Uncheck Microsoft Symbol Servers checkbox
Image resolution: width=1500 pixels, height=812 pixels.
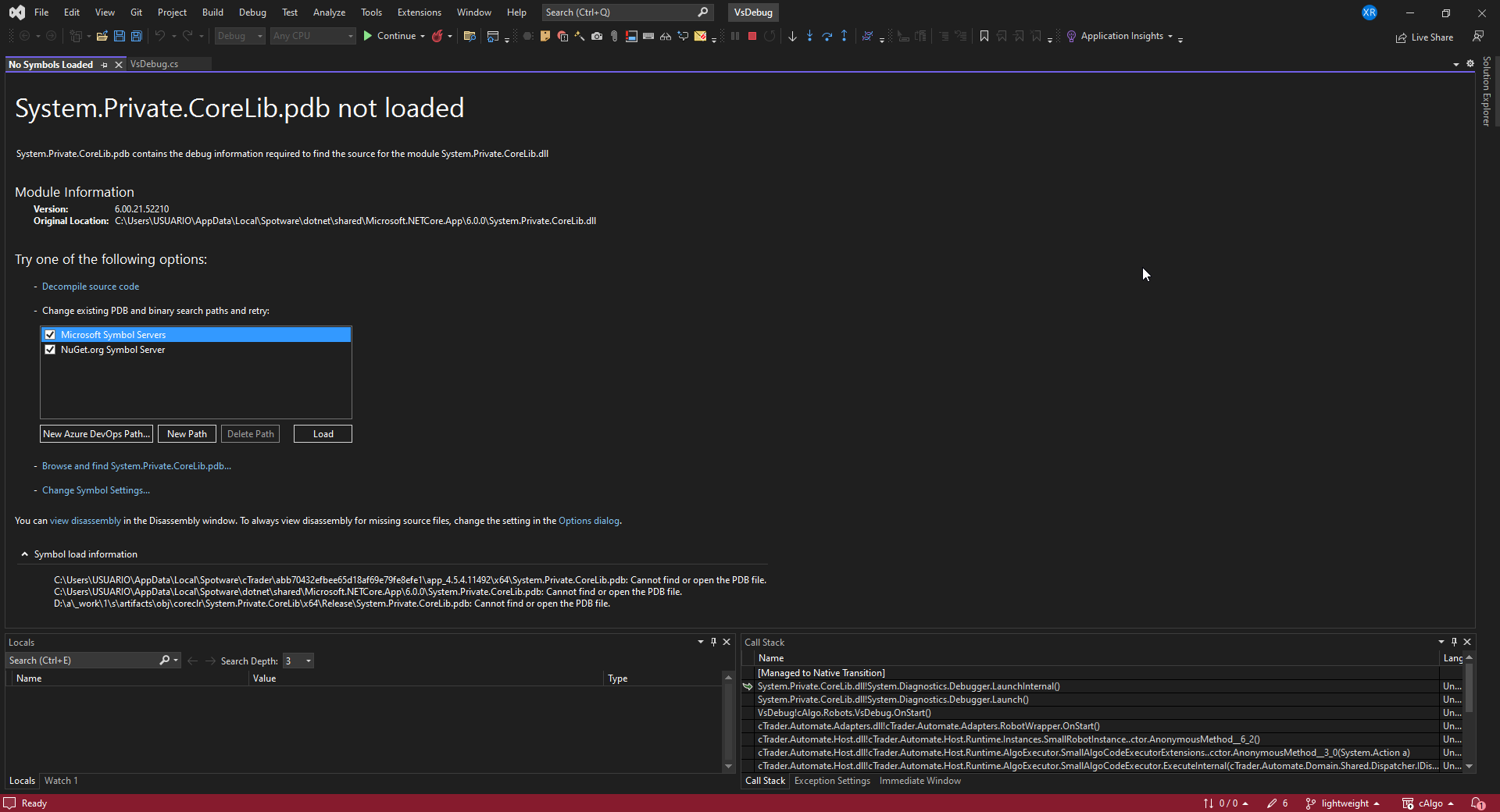50,335
